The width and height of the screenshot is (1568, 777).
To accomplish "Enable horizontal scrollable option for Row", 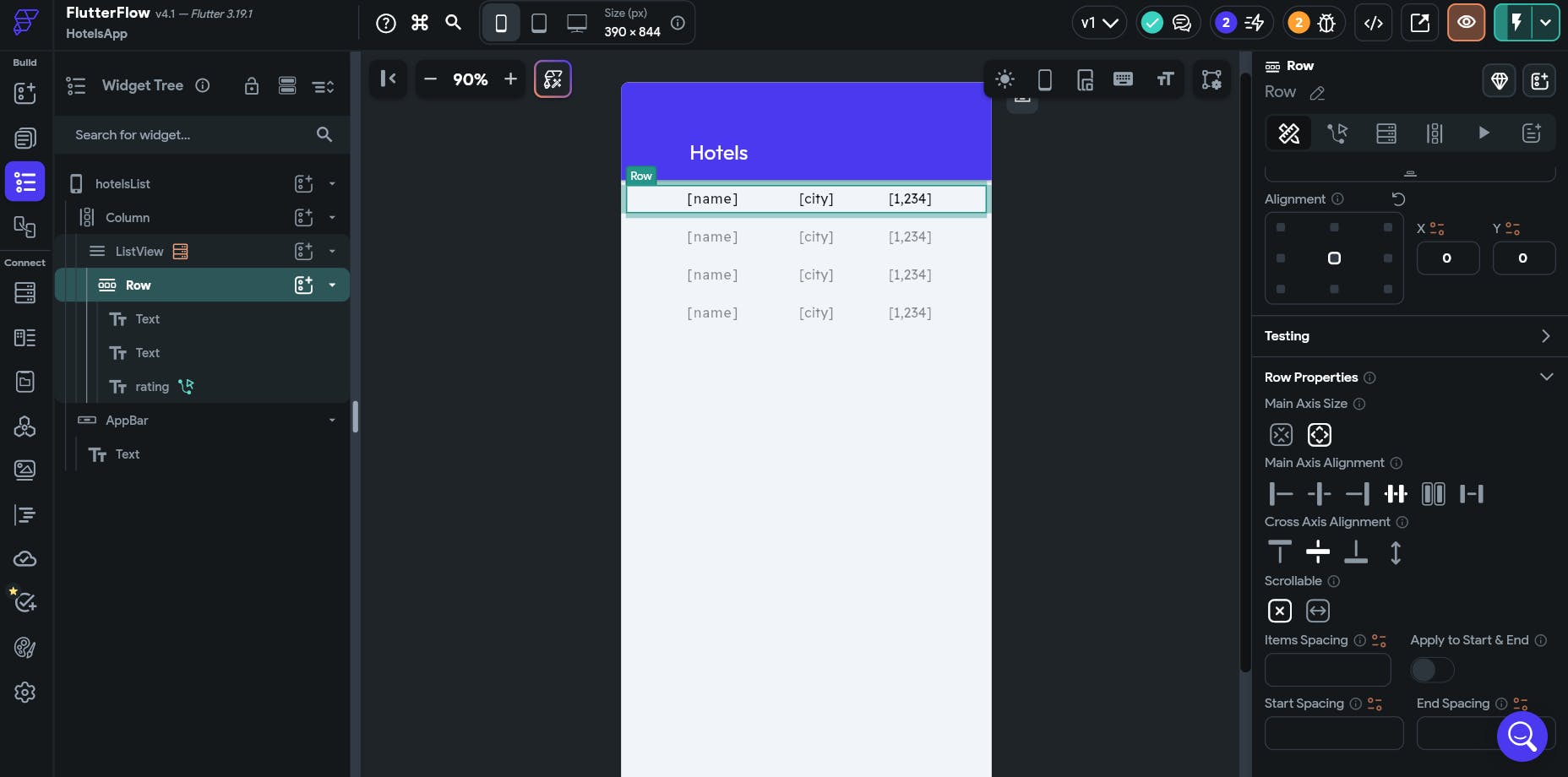I will [1318, 611].
